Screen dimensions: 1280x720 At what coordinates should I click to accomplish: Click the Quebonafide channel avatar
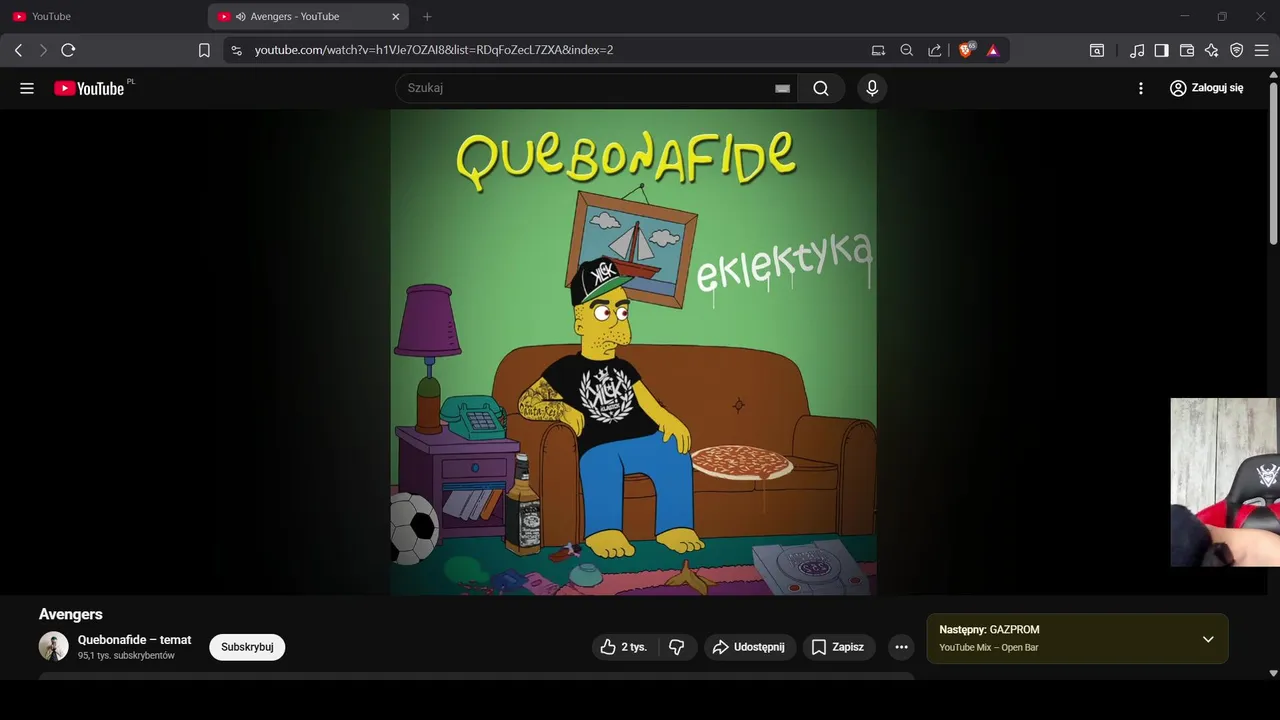click(54, 646)
